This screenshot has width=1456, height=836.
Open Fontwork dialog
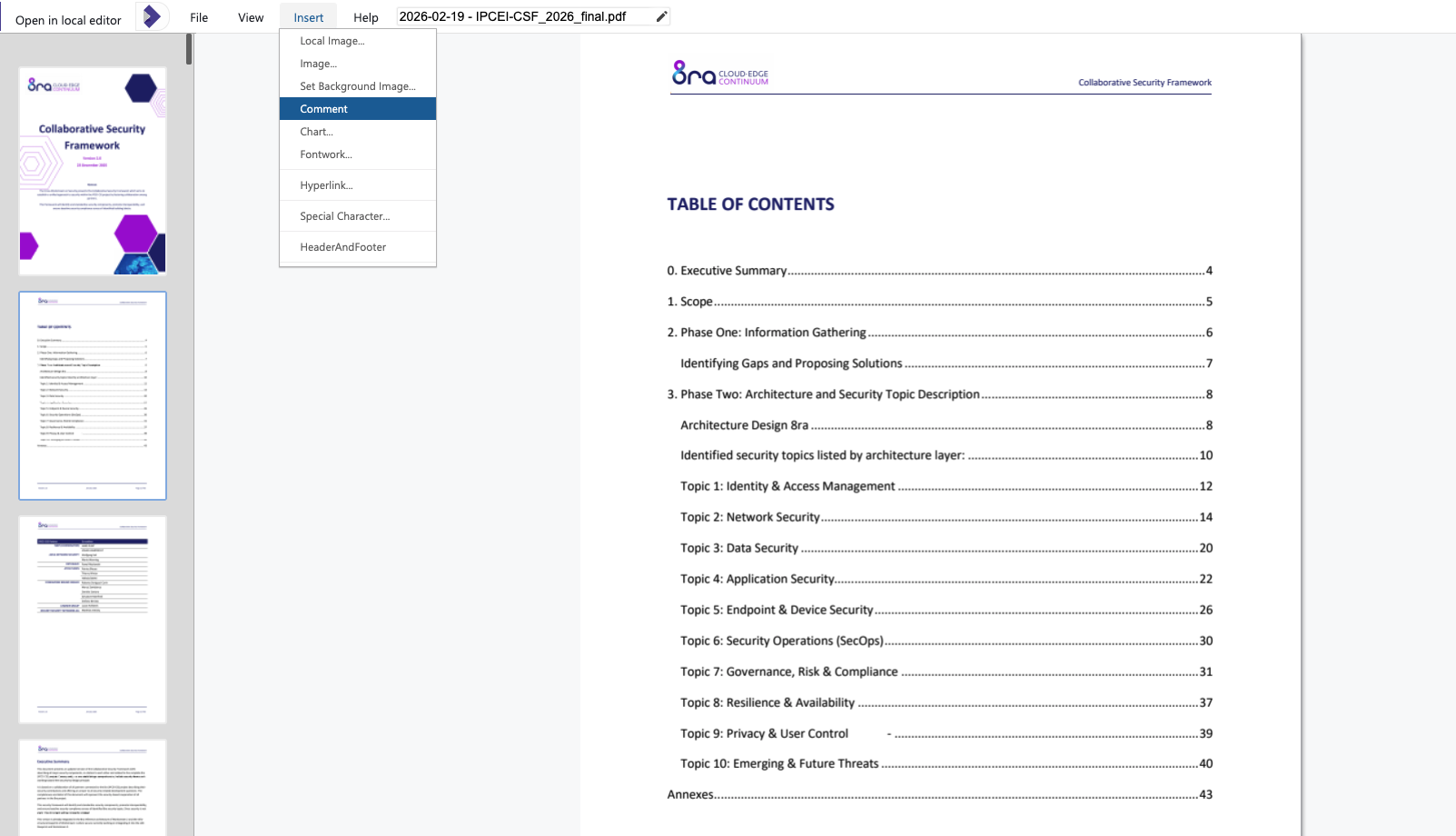[326, 154]
